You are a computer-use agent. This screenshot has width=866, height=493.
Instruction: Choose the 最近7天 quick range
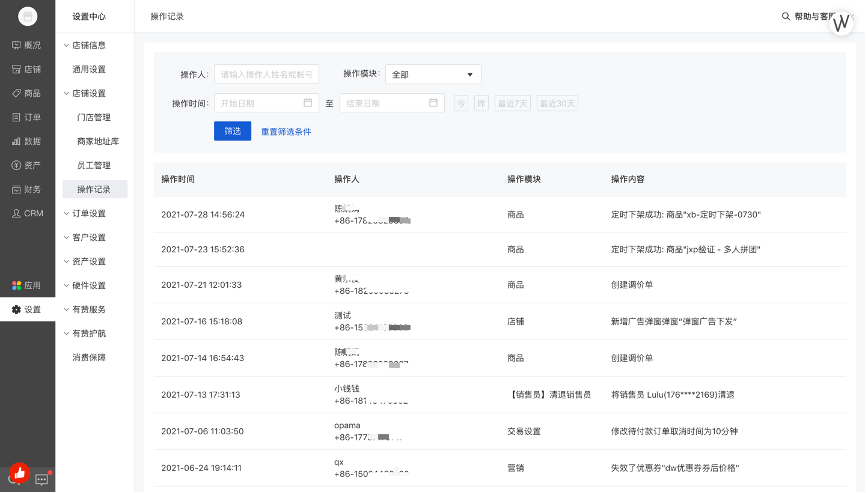coord(513,103)
